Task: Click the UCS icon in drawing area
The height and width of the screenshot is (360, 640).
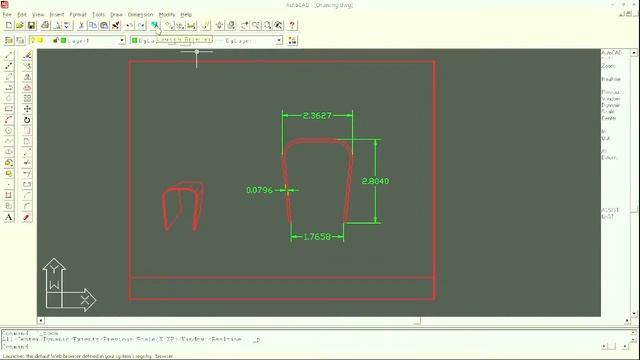Action: pos(69,285)
